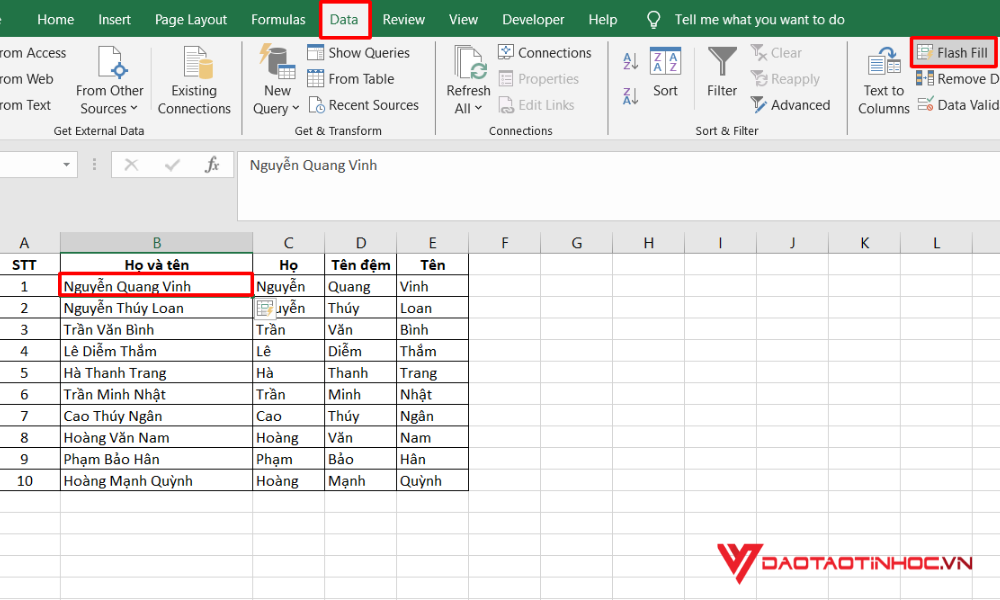Open the Name Box dropdown
The width and height of the screenshot is (1000, 600).
tap(66, 165)
